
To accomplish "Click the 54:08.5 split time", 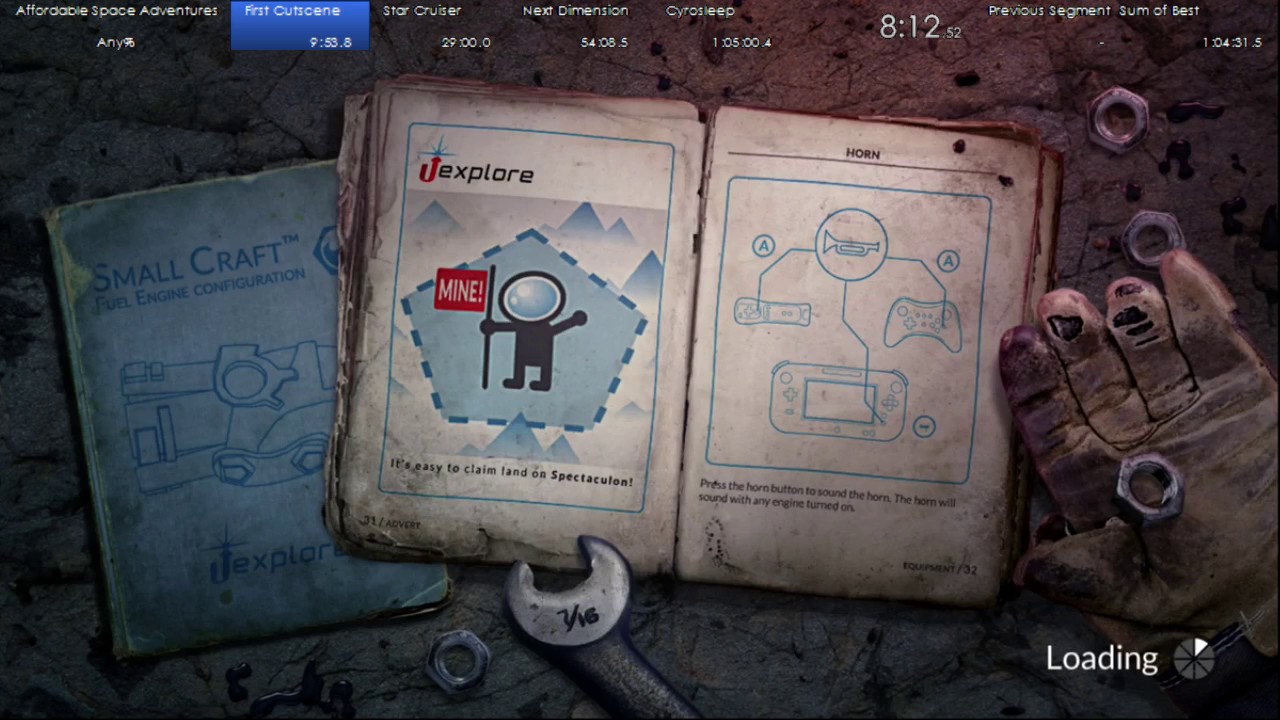I will (x=604, y=43).
